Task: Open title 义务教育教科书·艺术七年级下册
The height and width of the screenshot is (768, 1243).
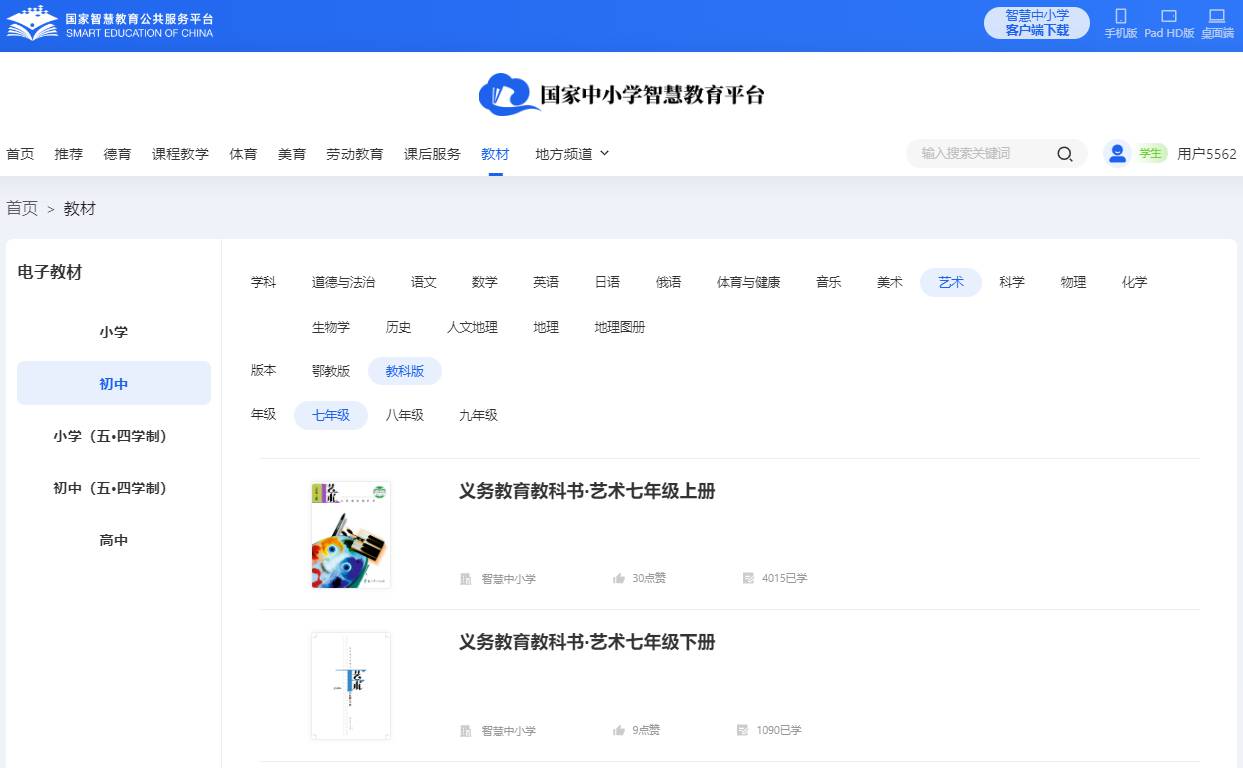Action: click(587, 642)
